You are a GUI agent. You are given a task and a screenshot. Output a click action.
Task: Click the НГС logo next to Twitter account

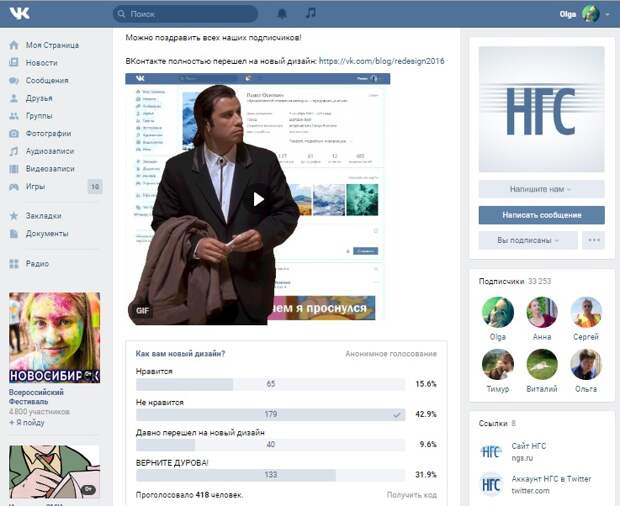pyautogui.click(x=491, y=484)
